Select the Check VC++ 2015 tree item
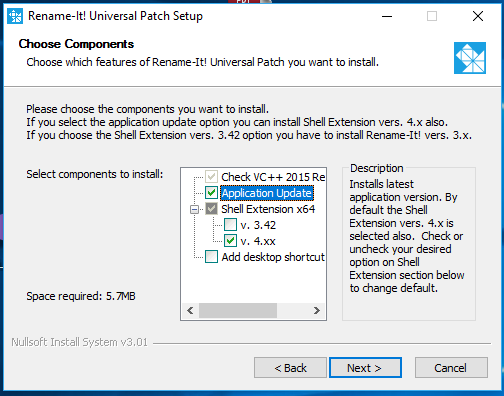Screen dimensions: 504x396 [273, 177]
